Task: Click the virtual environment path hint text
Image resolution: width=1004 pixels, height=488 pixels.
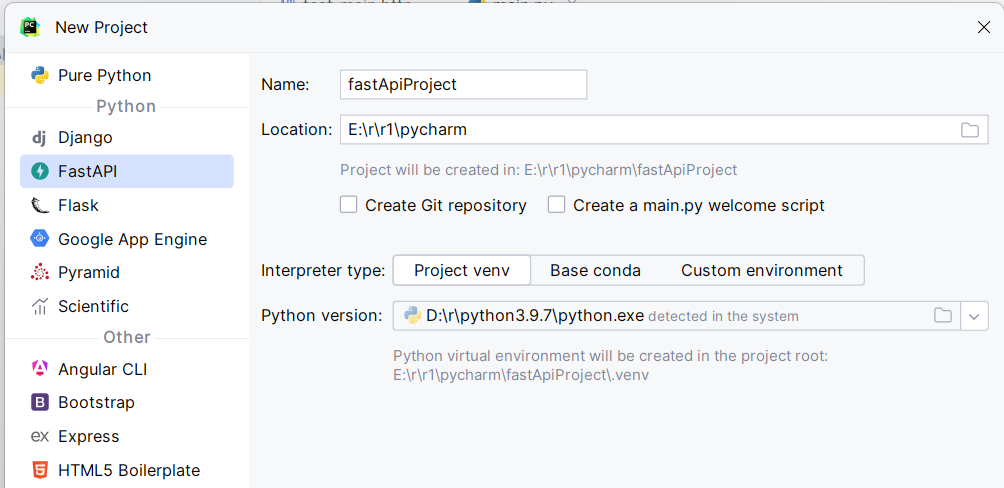Action: 611,366
